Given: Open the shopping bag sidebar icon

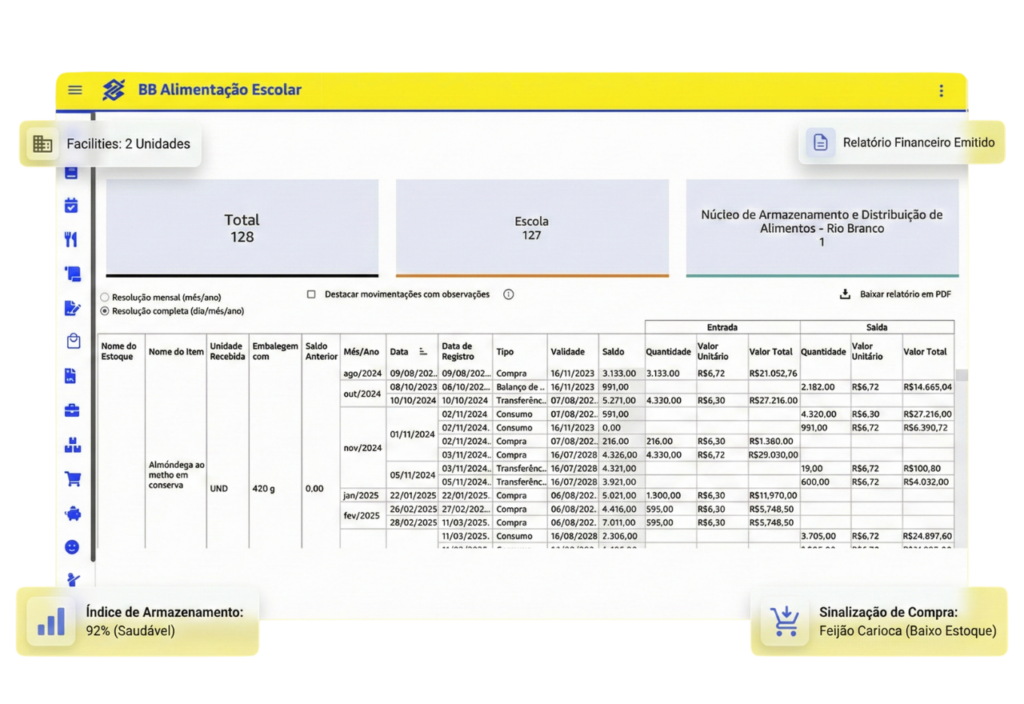Looking at the screenshot, I should click(72, 342).
